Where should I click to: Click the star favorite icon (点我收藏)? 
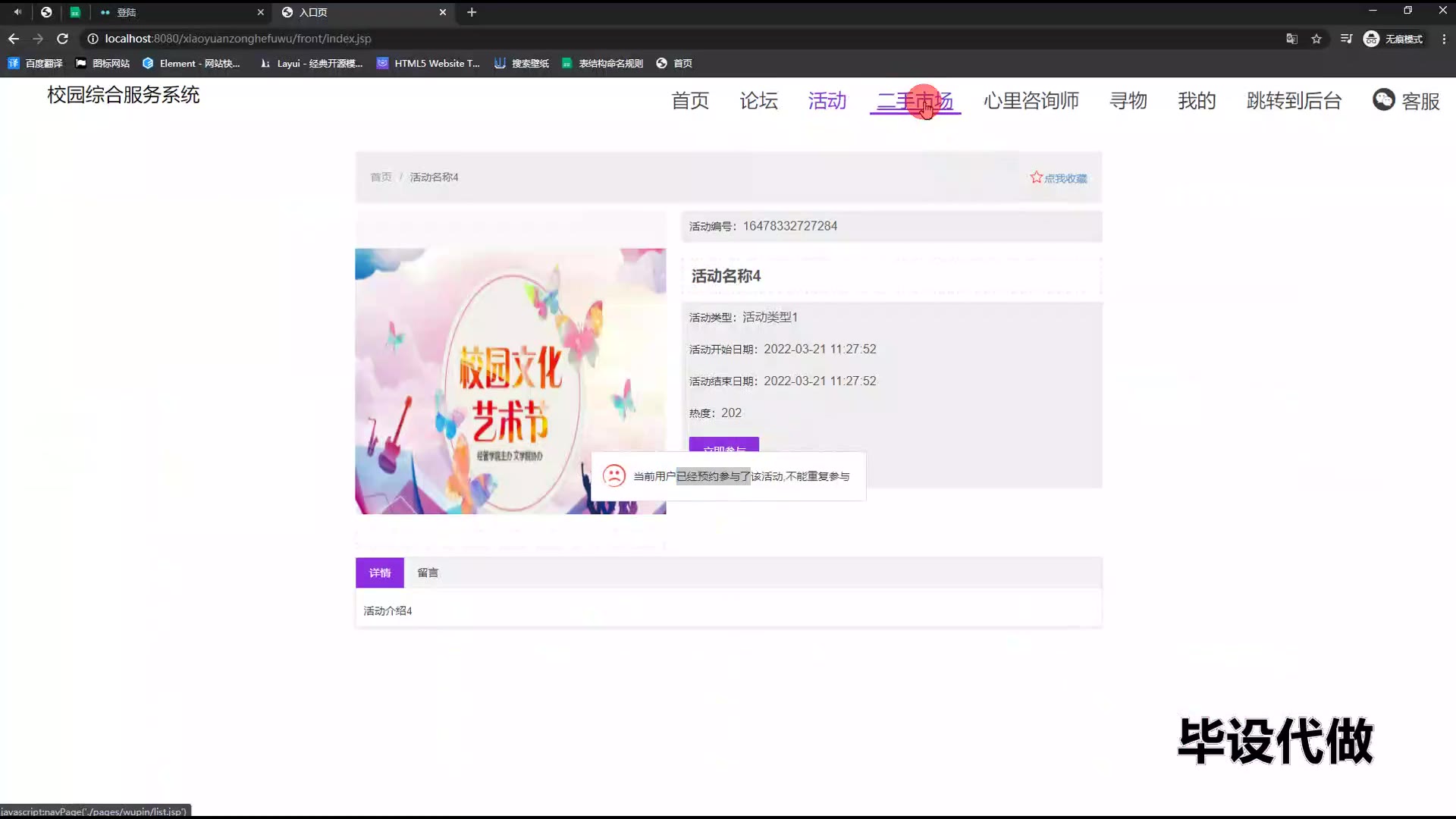click(1036, 177)
